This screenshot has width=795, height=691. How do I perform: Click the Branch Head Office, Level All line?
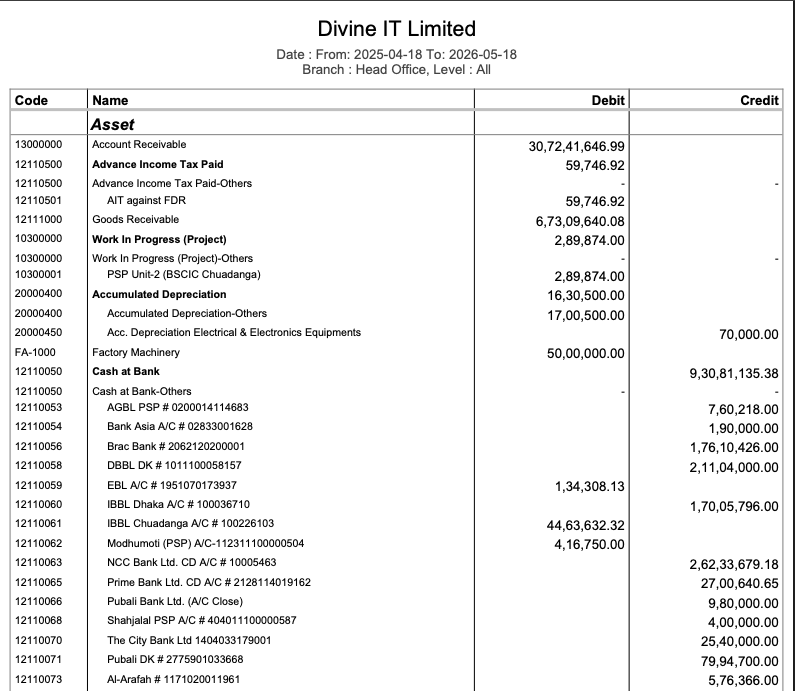coord(396,69)
